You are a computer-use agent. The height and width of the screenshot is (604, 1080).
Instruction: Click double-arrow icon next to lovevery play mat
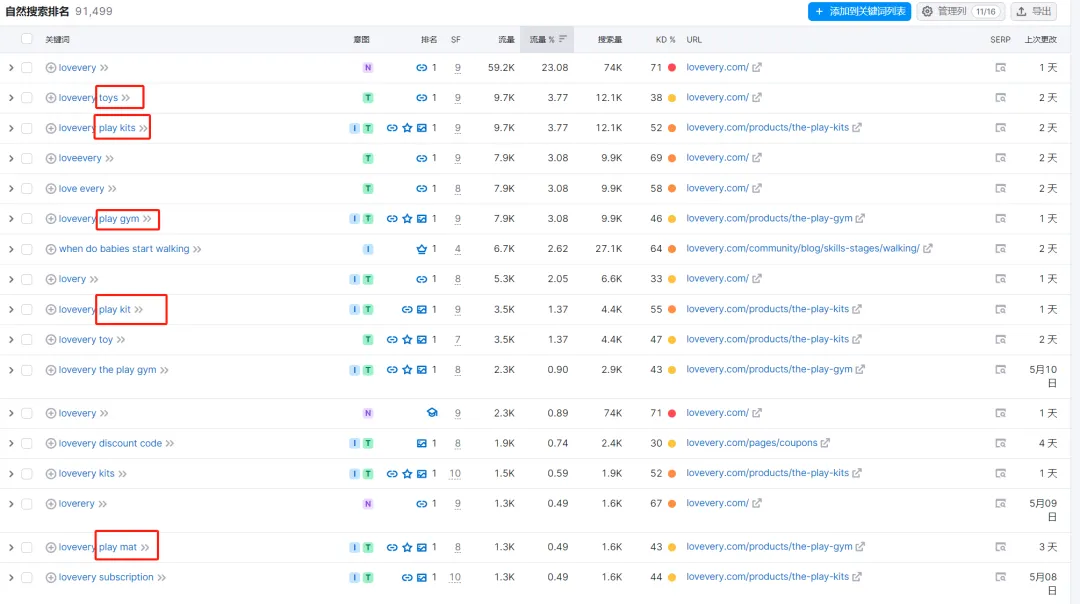pos(145,548)
